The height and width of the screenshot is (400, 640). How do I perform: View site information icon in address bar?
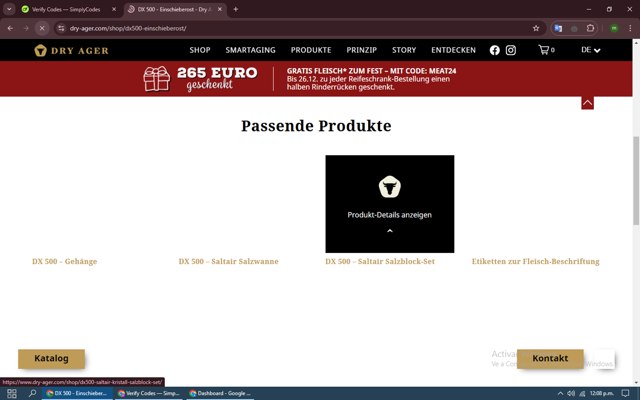click(x=61, y=28)
